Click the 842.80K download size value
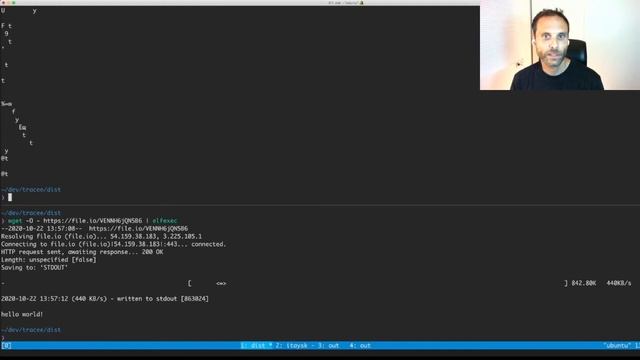Screen dimensions: 640x360 [584, 283]
